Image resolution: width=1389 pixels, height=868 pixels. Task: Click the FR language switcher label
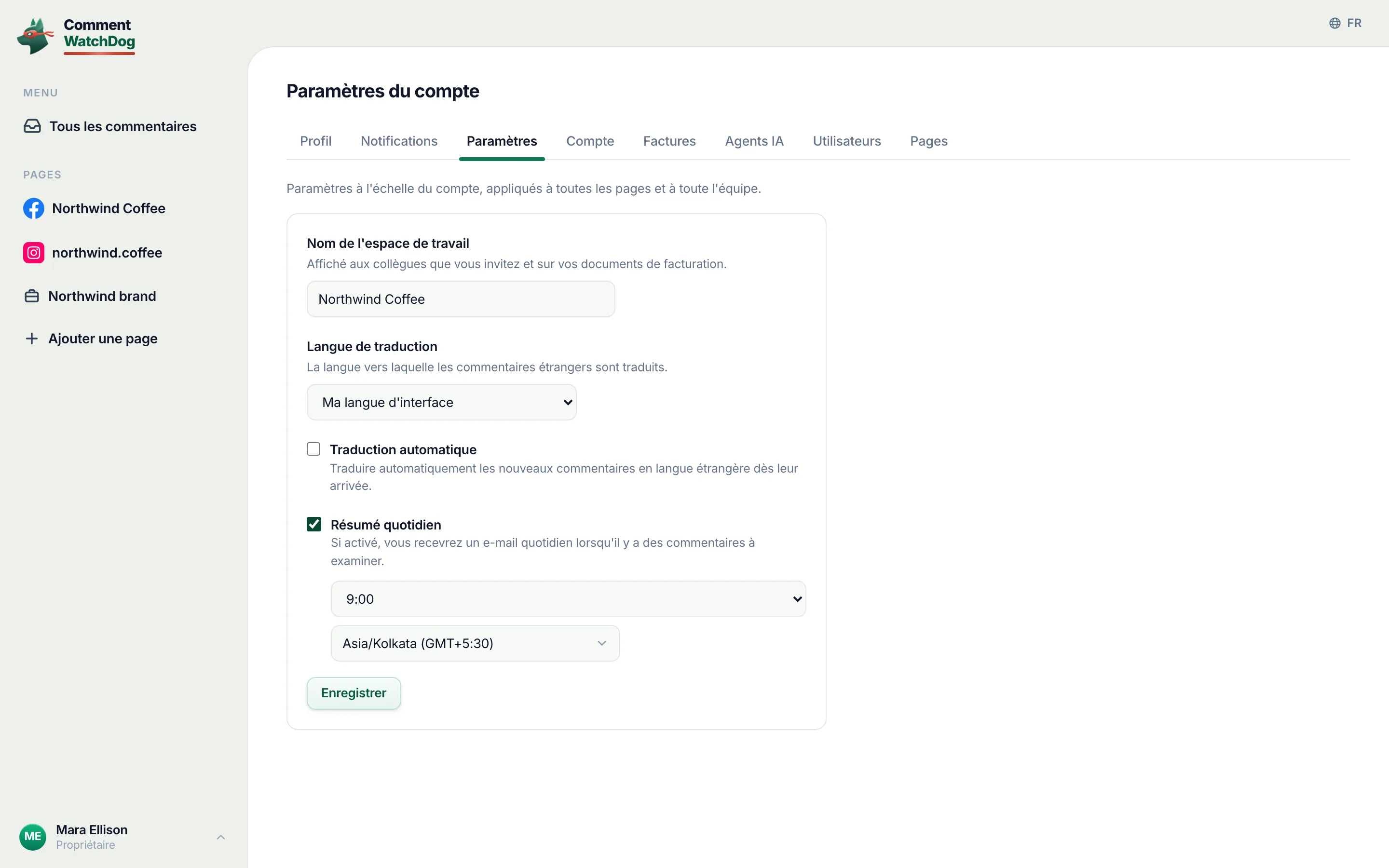pos(1354,23)
